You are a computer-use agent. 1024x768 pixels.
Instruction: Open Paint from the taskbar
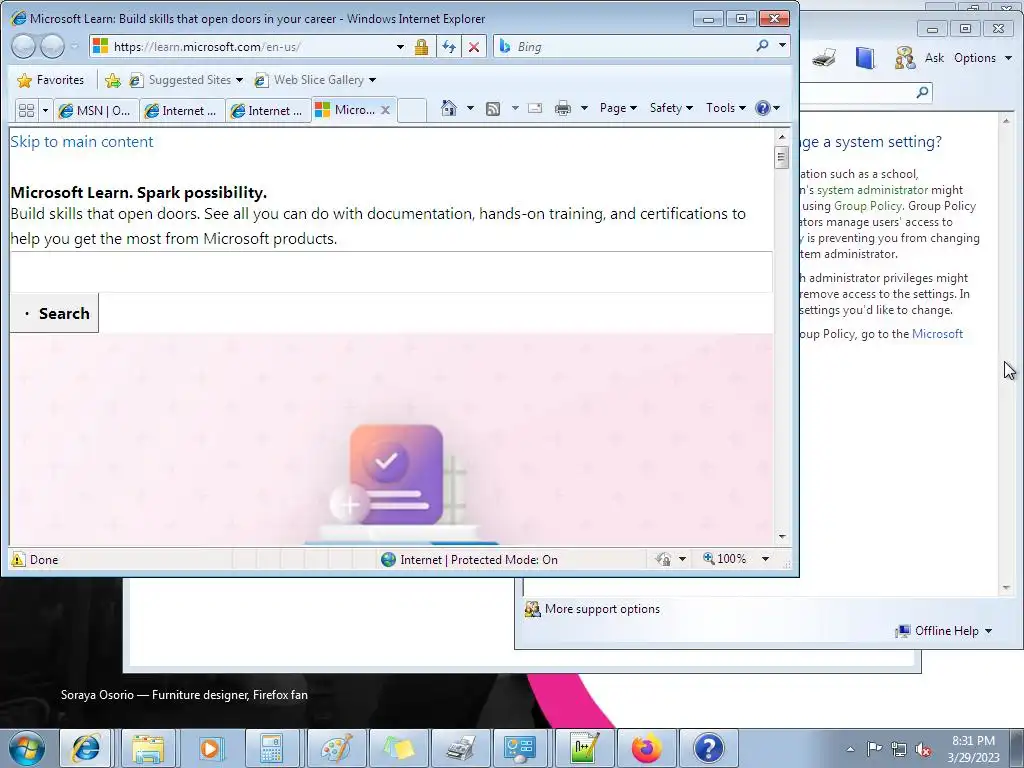coord(336,748)
